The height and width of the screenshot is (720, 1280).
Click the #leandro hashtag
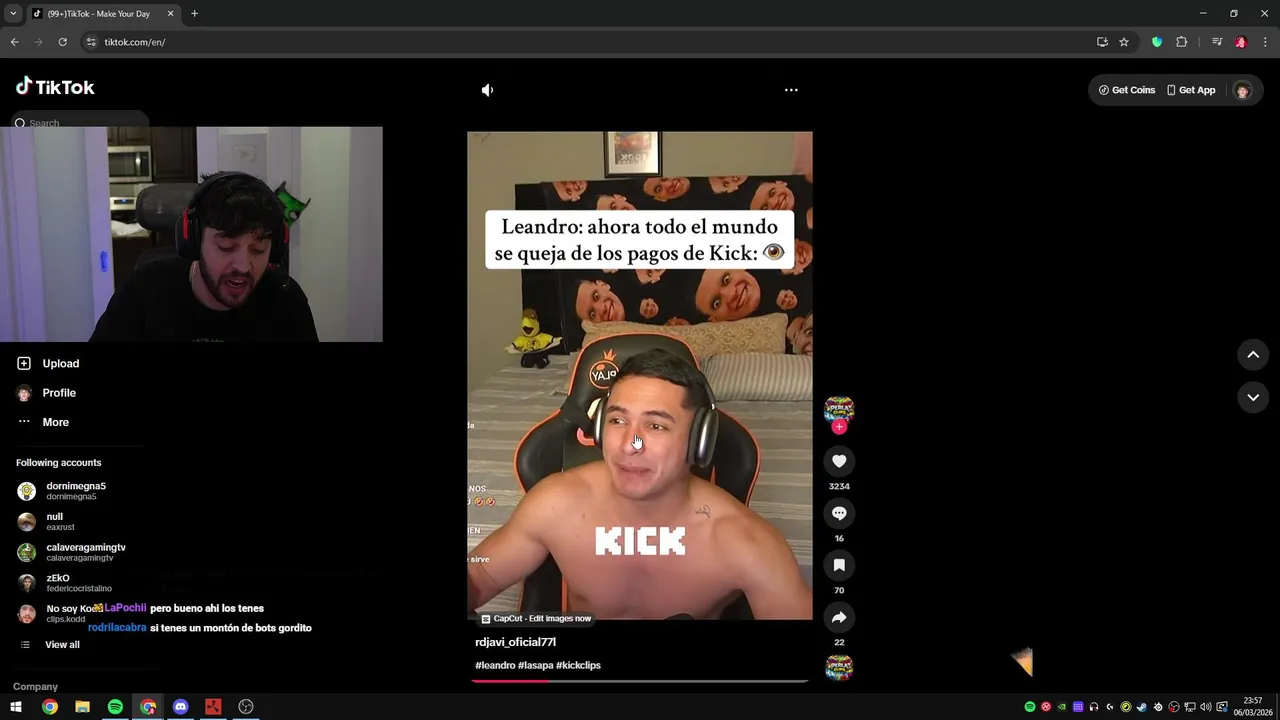(495, 665)
